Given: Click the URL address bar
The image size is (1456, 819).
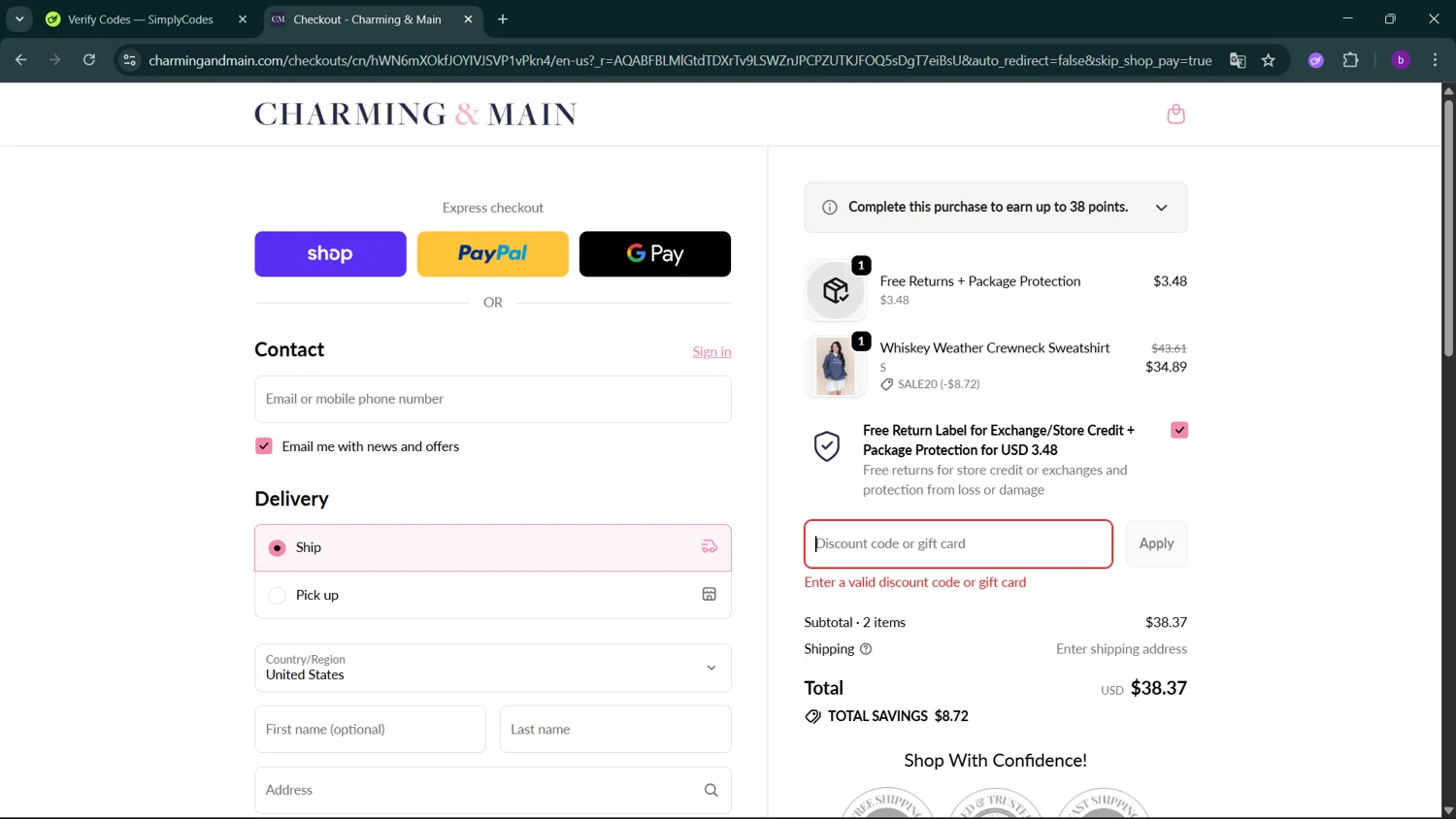Looking at the screenshot, I should pos(679,60).
